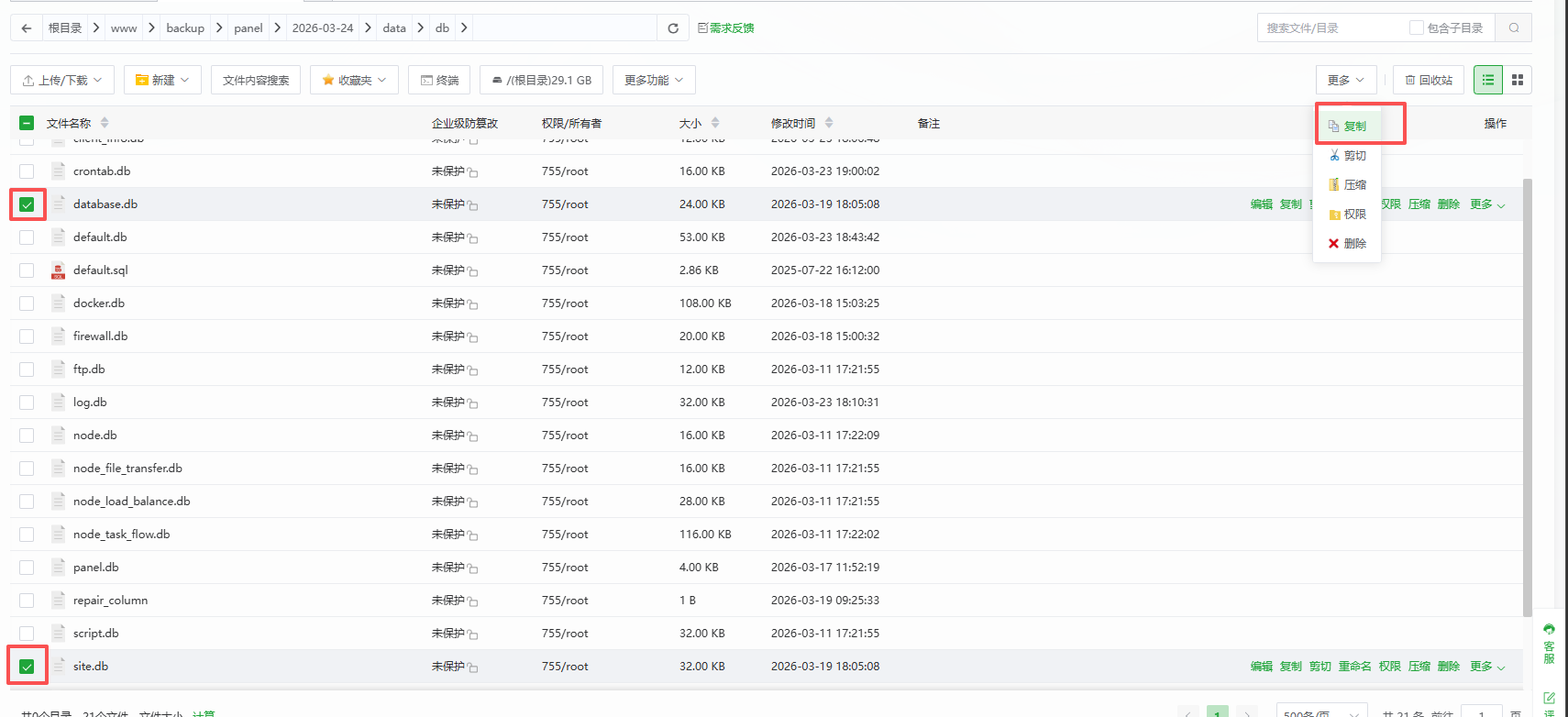Uncheck the database.db checkbox

27,204
